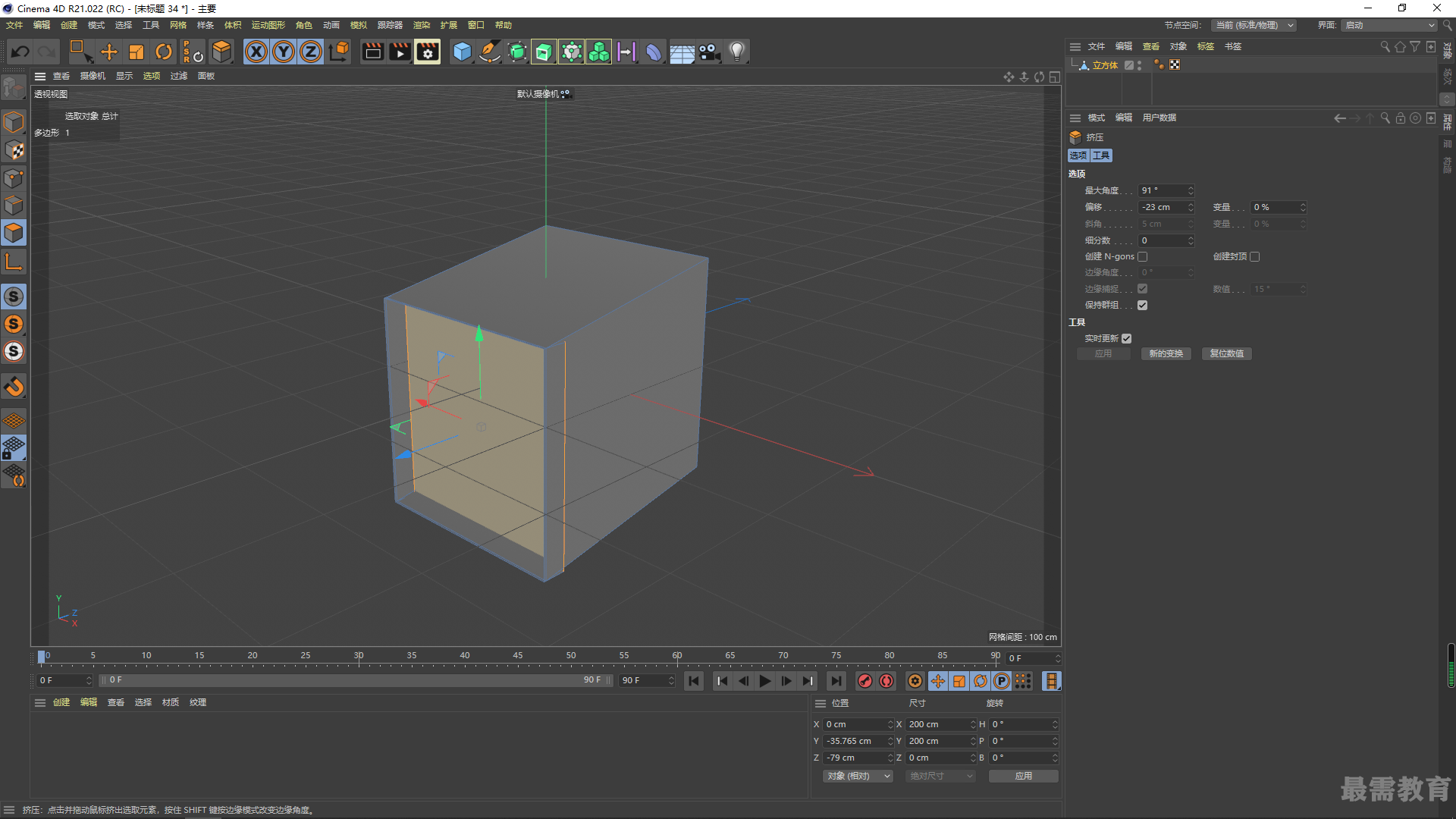The height and width of the screenshot is (819, 1456).
Task: Open Render Settings gear clapperboard
Action: [x=428, y=52]
